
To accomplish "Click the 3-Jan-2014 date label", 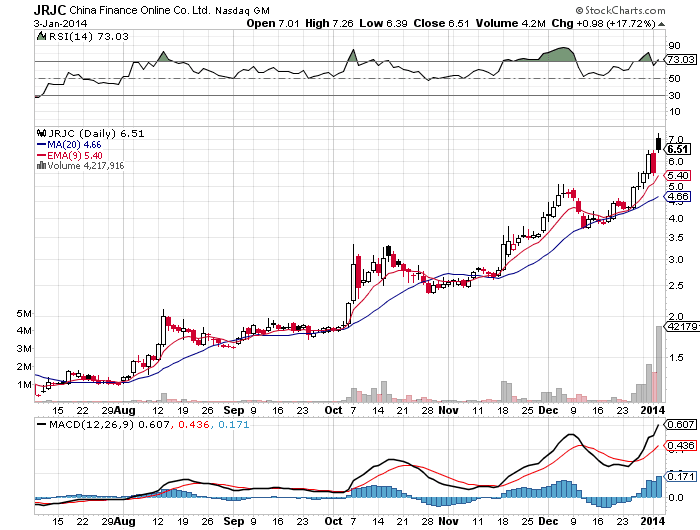I will point(60,24).
